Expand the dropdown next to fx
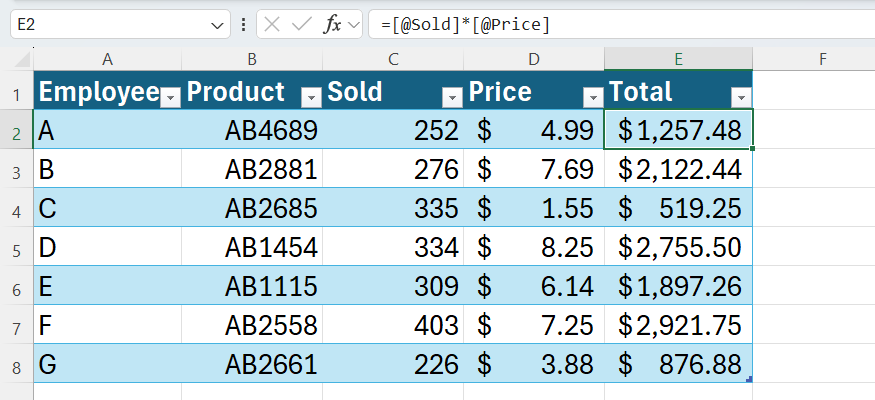 coord(353,25)
